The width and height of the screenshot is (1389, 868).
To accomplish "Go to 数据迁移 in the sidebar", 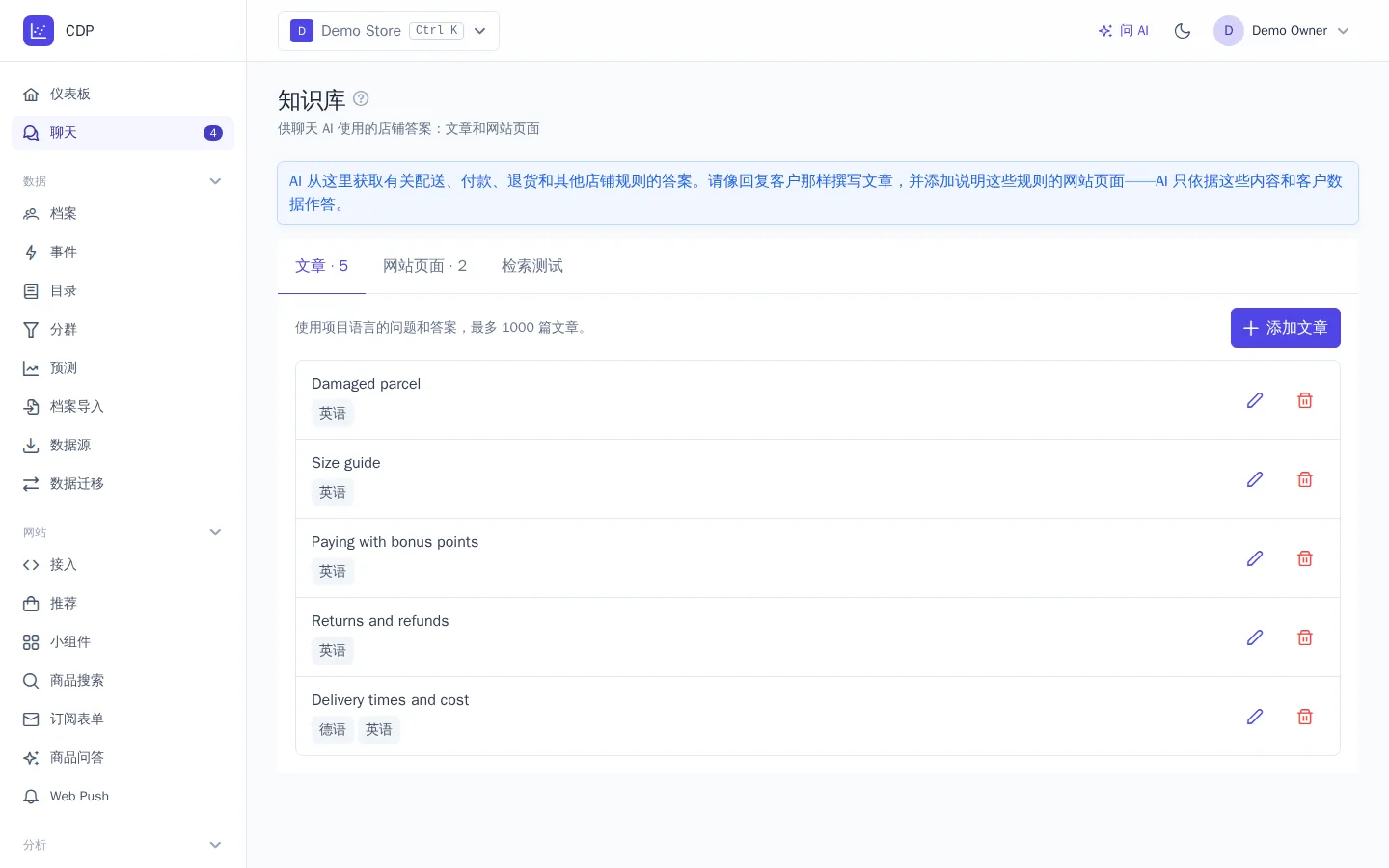I will pyautogui.click(x=123, y=484).
